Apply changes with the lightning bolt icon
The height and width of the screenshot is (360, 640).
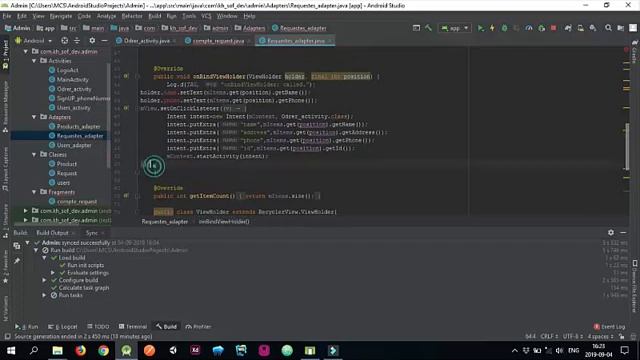click(x=492, y=28)
